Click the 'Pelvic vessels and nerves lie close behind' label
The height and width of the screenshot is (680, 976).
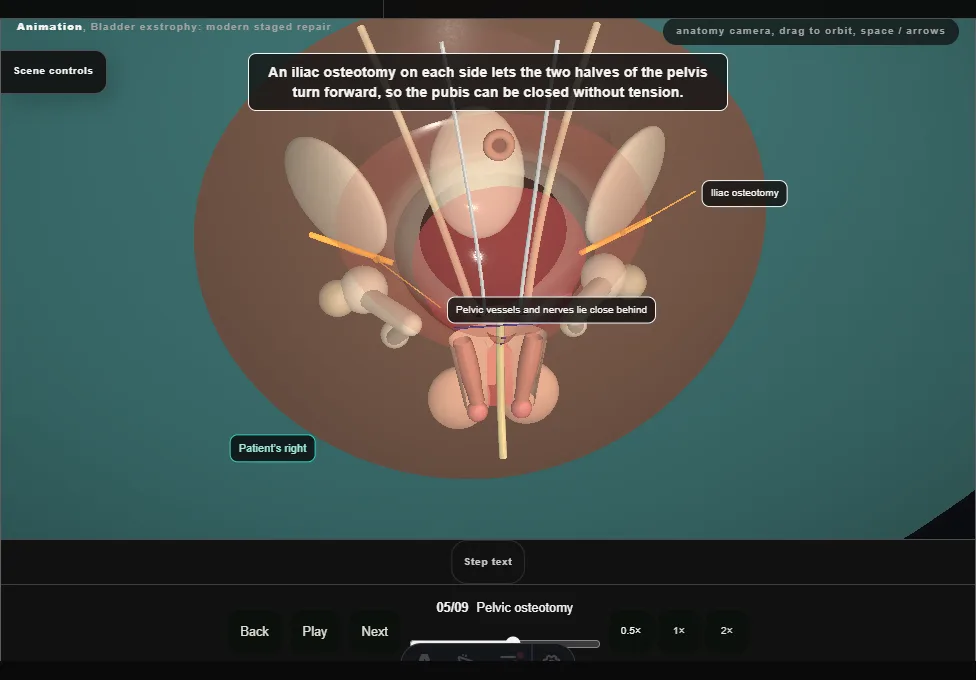click(551, 310)
